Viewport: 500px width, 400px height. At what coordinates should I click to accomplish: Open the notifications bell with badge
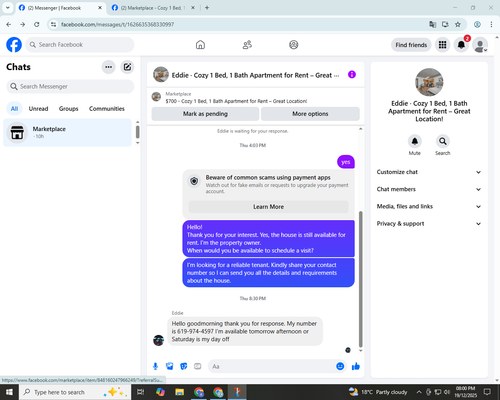tap(461, 45)
